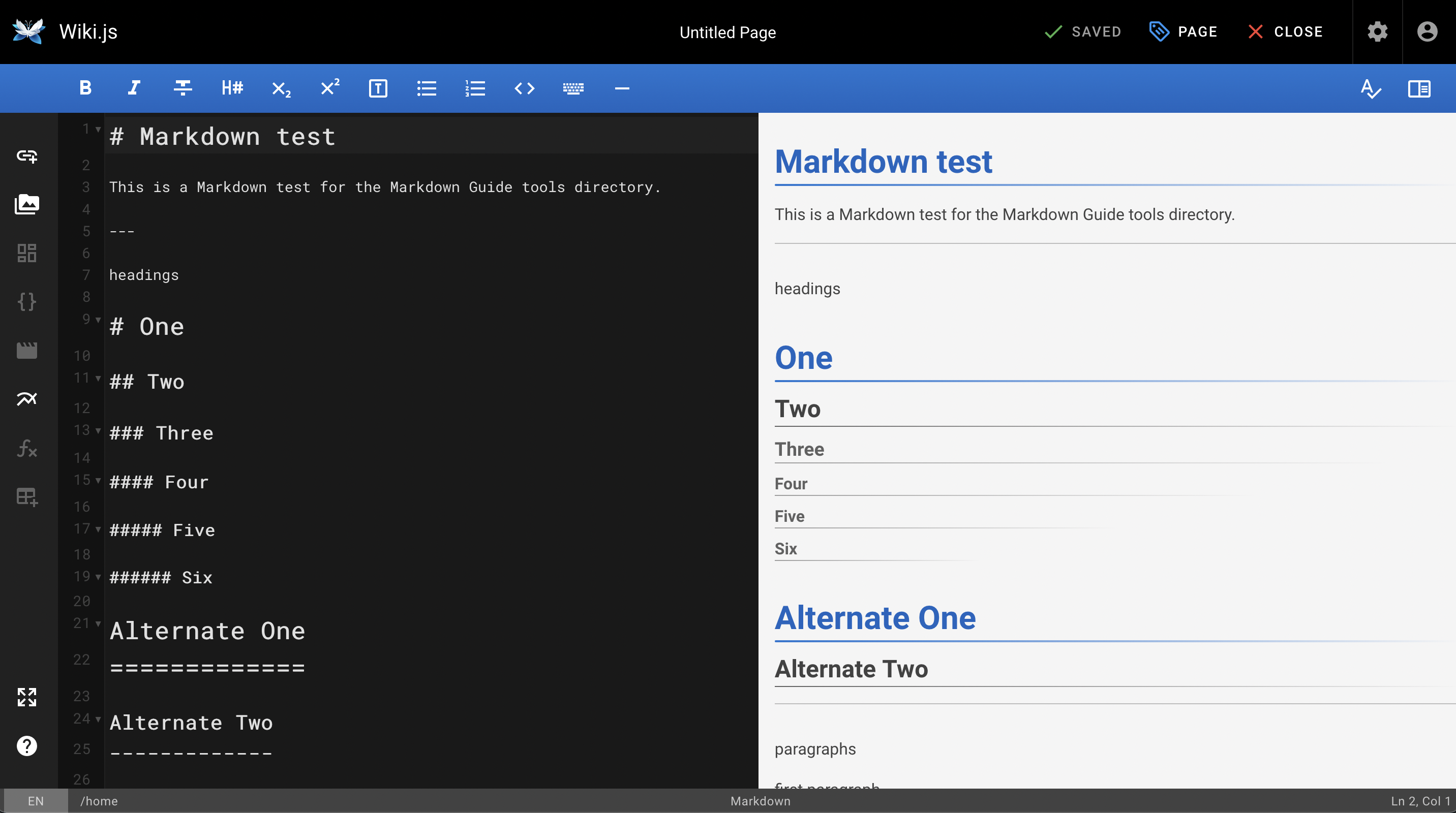Click CLOSE page editor button
Viewport: 1456px width, 813px height.
click(1285, 32)
